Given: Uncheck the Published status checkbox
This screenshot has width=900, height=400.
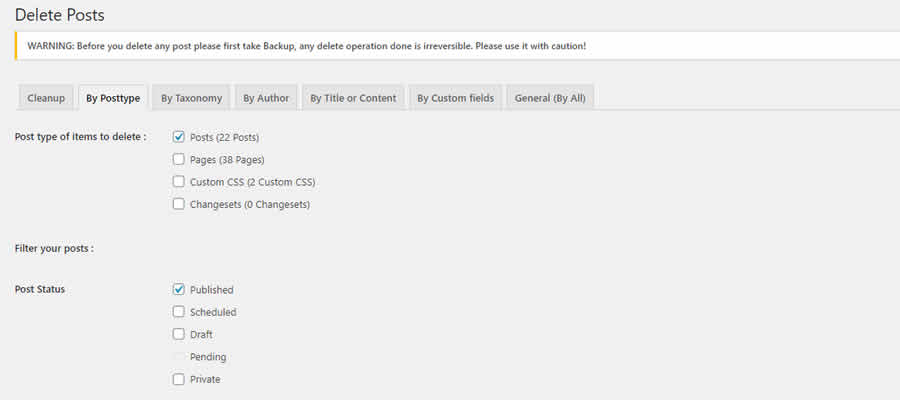Looking at the screenshot, I should pos(179,290).
